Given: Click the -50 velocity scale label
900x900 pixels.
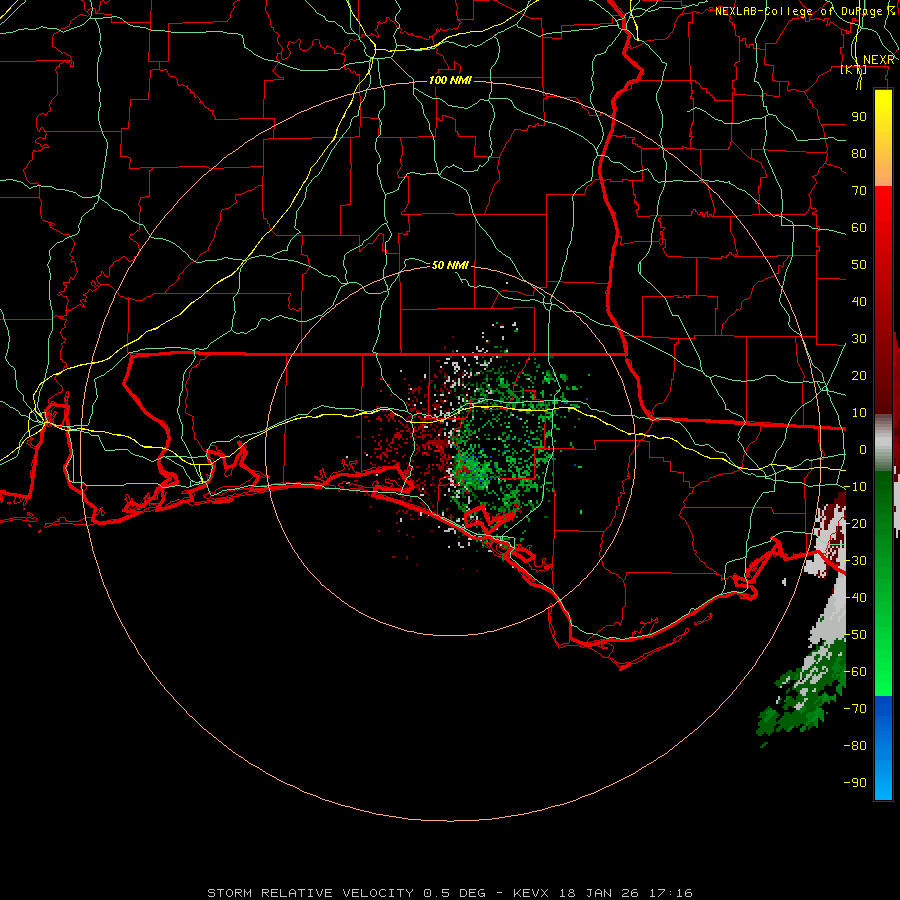Looking at the screenshot, I should pos(855,635).
